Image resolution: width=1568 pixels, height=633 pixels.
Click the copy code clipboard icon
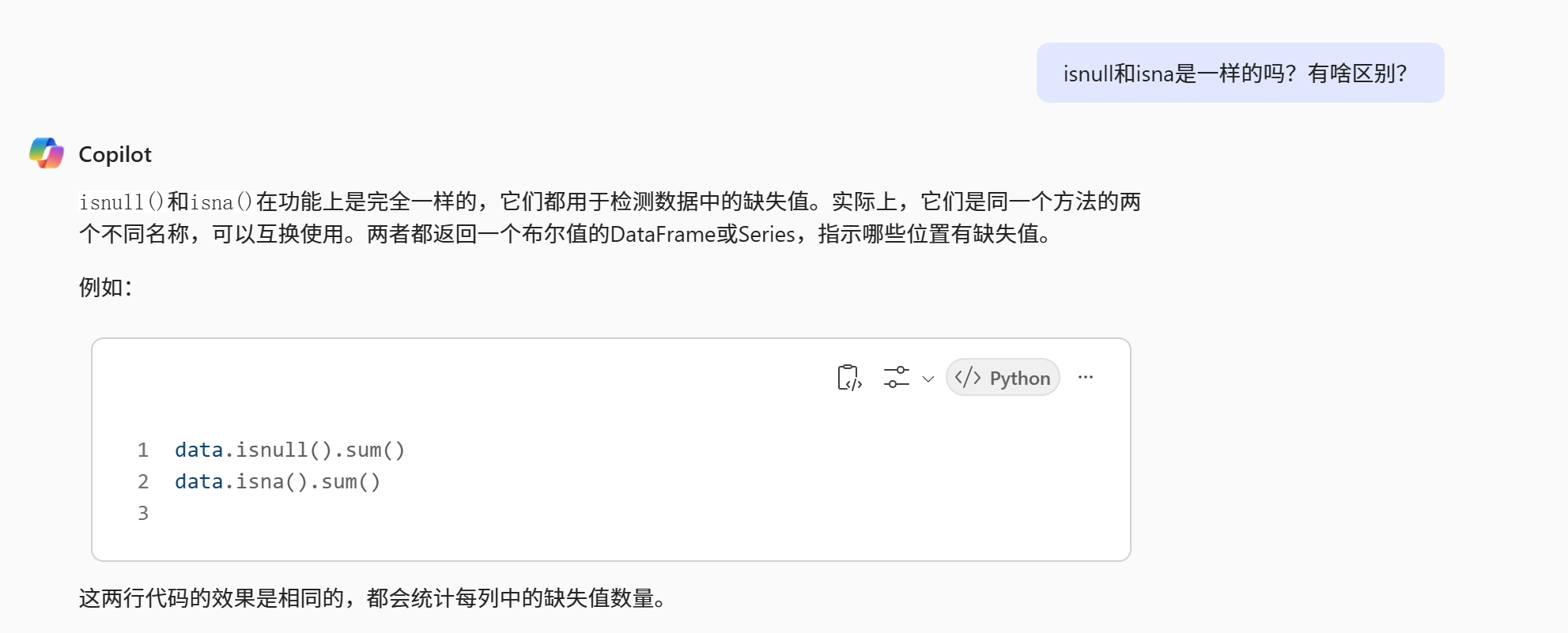point(848,378)
